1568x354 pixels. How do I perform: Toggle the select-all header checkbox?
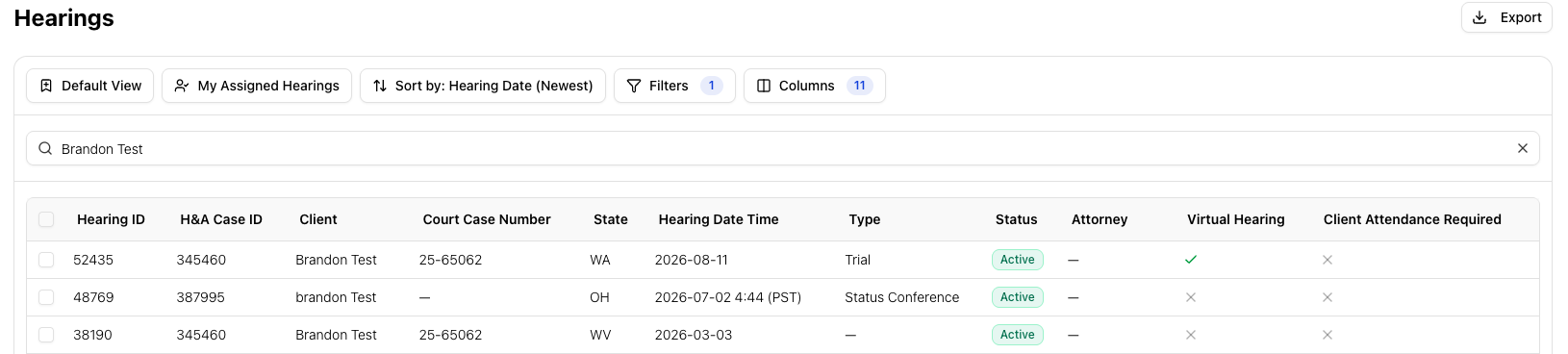point(46,219)
